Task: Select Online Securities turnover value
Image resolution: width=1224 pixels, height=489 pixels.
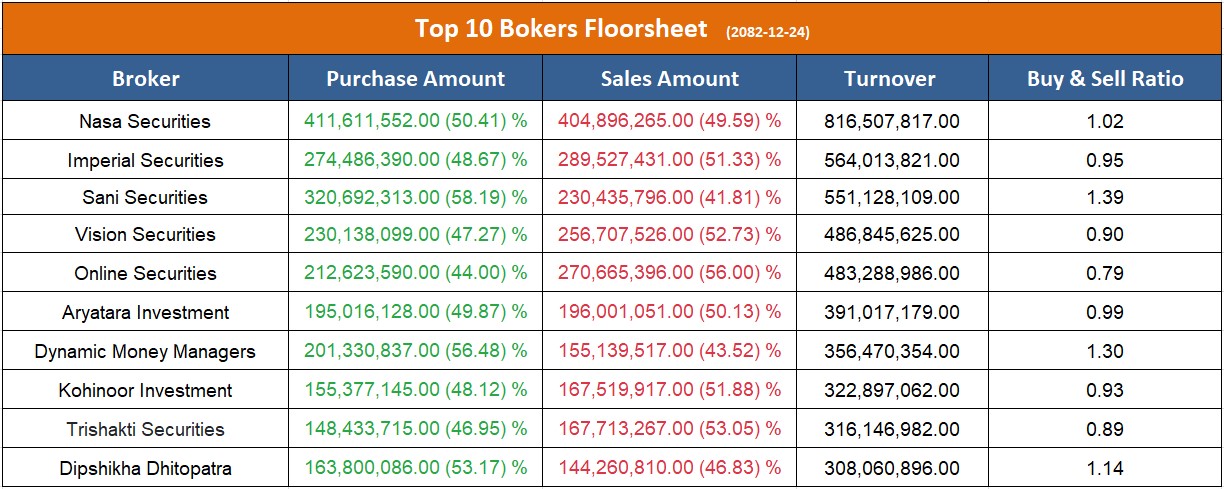Action: 892,273
